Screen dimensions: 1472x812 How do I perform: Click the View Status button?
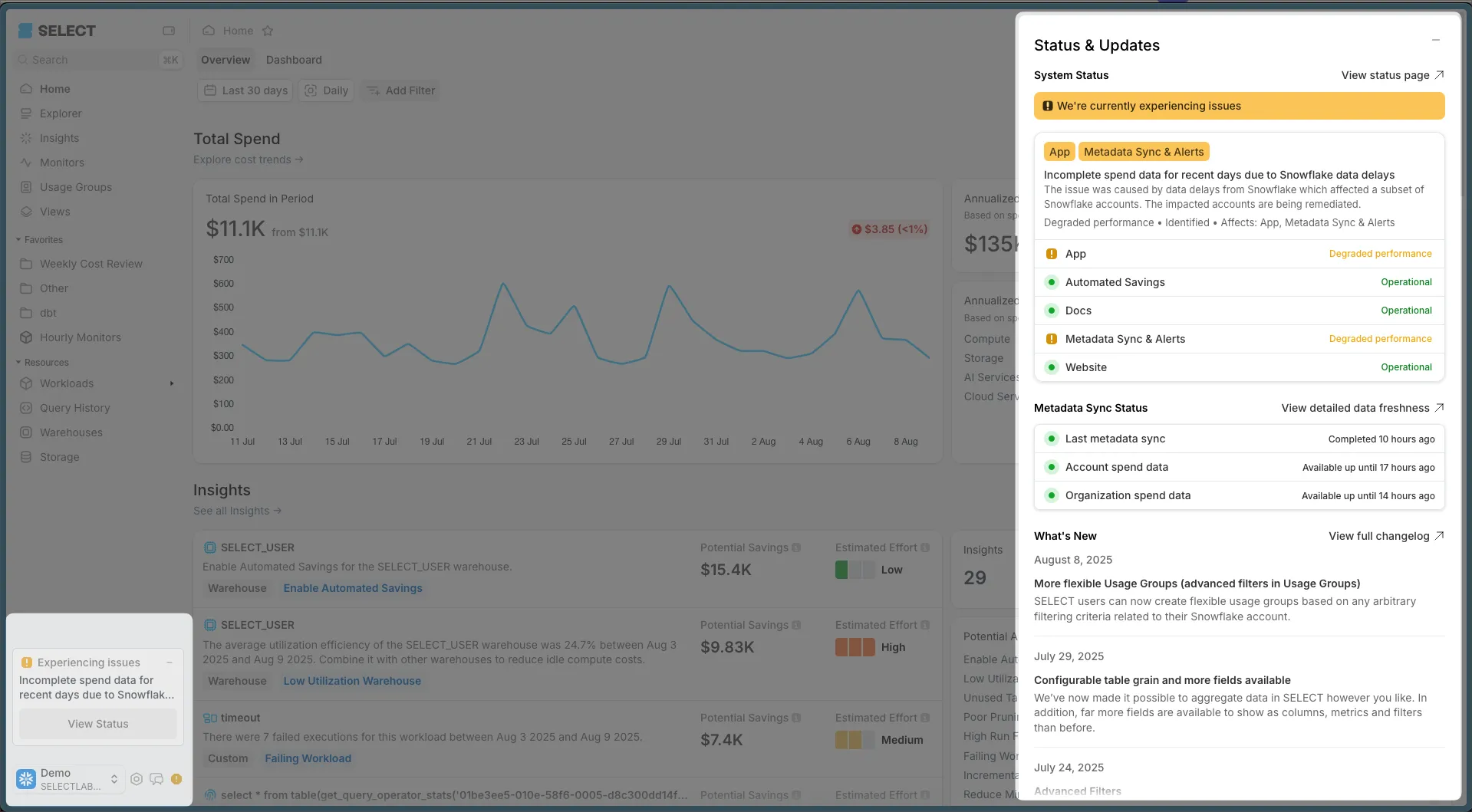[x=98, y=724]
